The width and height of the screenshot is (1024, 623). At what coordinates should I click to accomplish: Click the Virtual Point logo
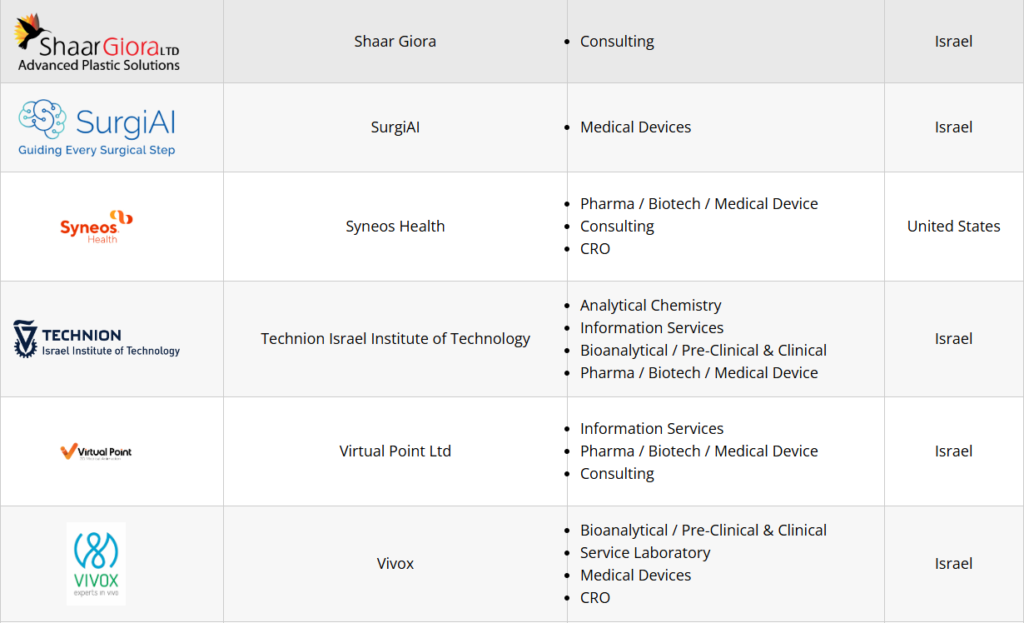[97, 451]
